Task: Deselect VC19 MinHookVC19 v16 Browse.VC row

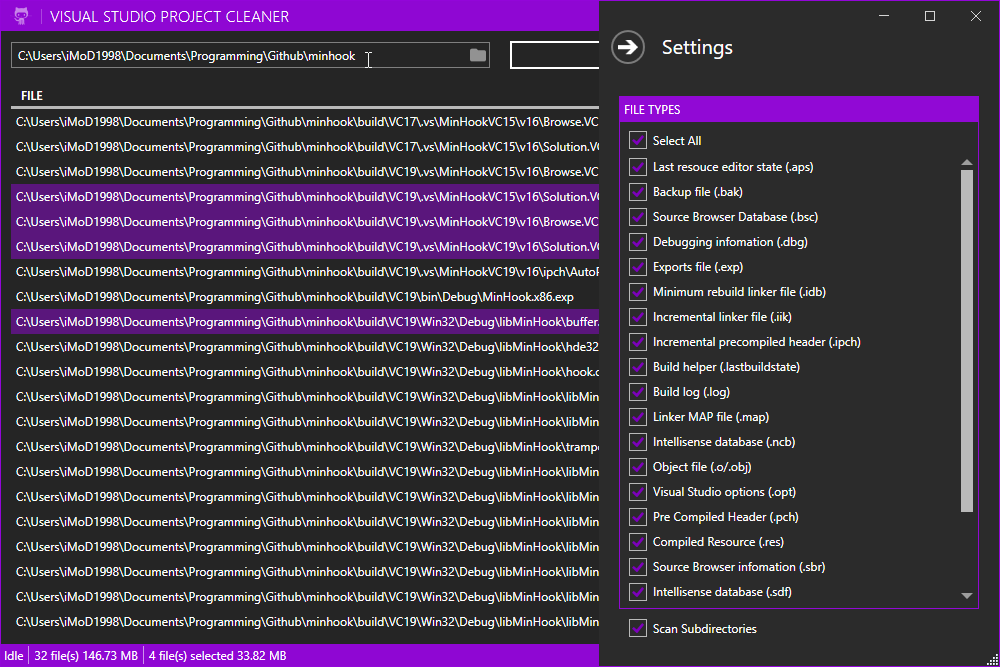Action: (305, 221)
